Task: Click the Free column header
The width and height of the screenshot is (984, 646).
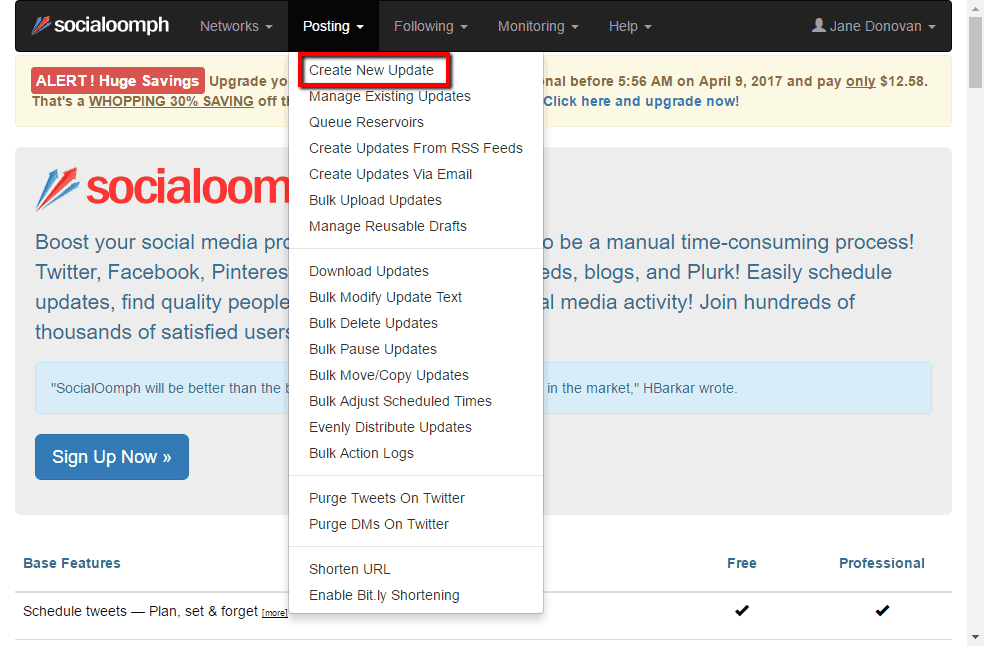Action: (742, 563)
